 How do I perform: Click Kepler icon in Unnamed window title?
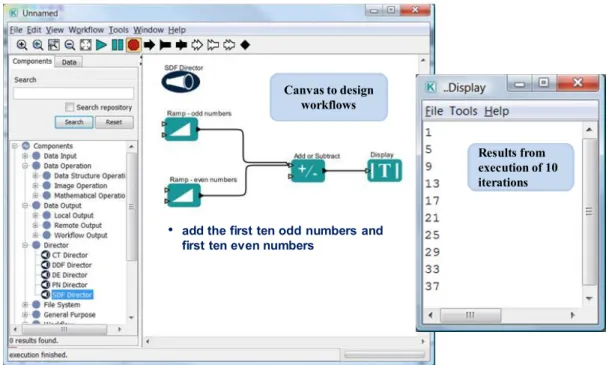[14, 13]
